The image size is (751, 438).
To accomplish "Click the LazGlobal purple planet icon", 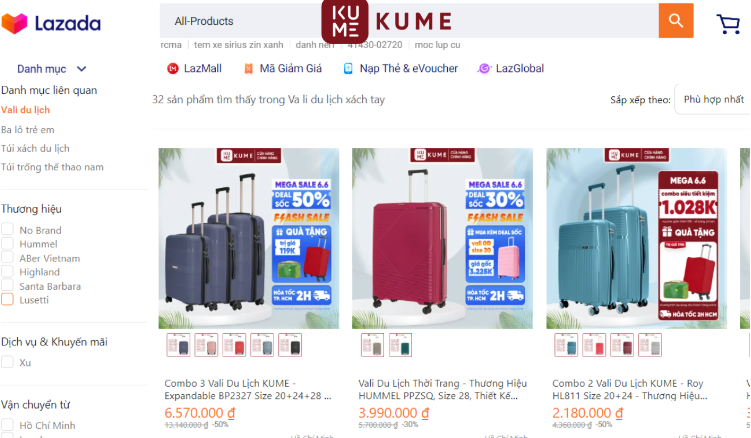I will (484, 69).
